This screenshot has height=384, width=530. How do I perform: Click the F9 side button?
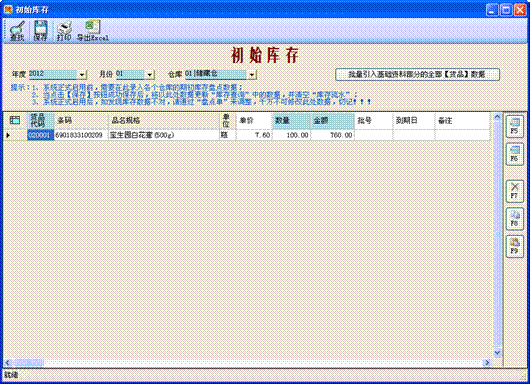(514, 246)
